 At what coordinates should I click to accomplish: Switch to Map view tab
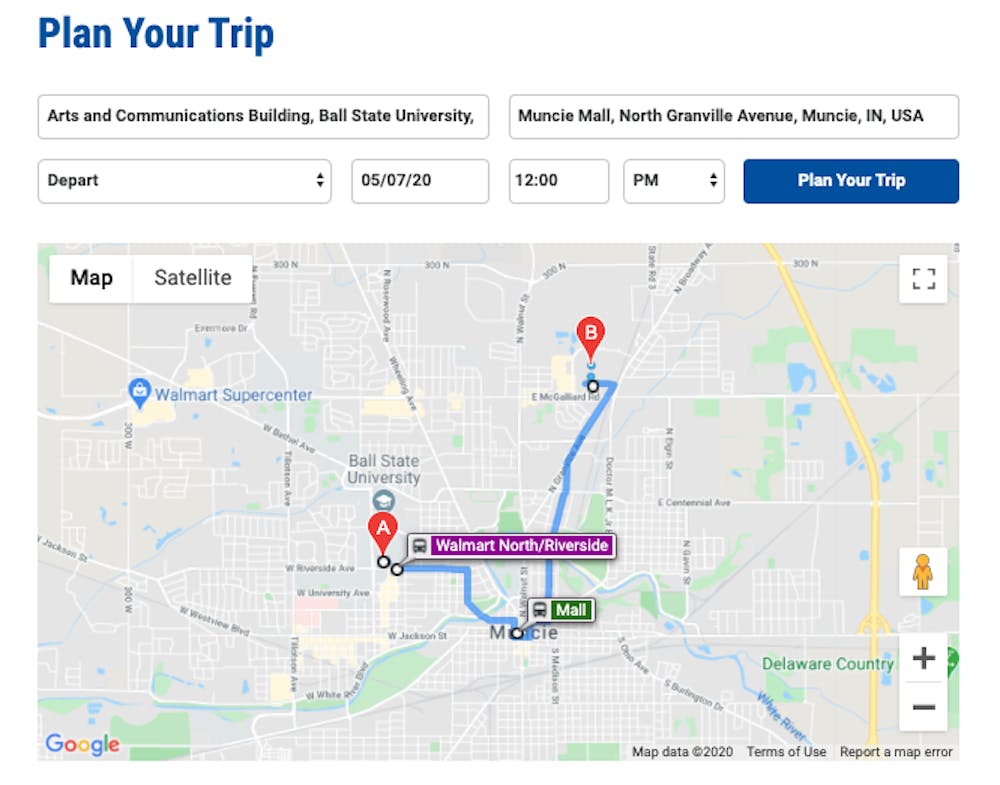pyautogui.click(x=91, y=278)
